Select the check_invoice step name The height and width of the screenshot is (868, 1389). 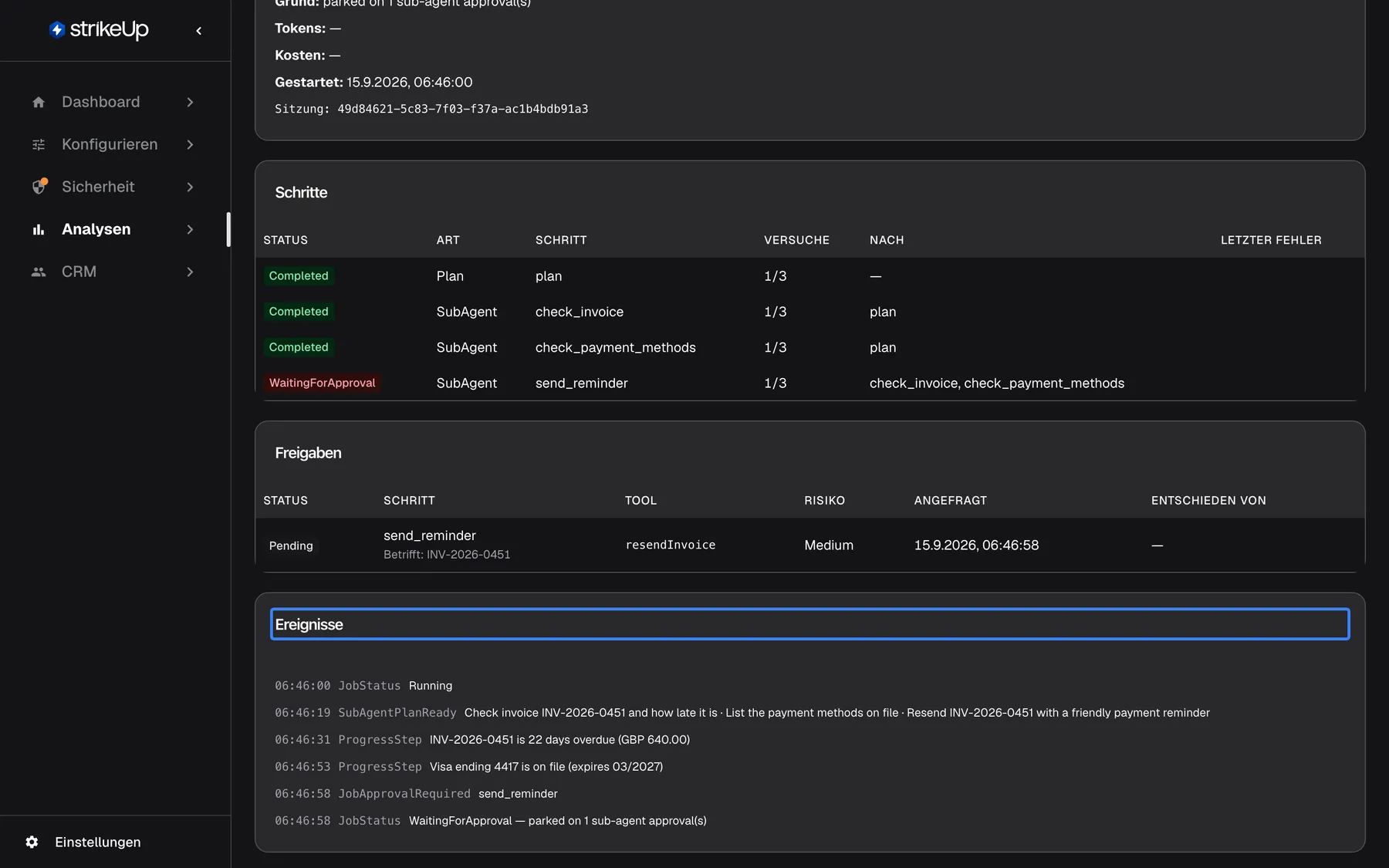tap(580, 312)
